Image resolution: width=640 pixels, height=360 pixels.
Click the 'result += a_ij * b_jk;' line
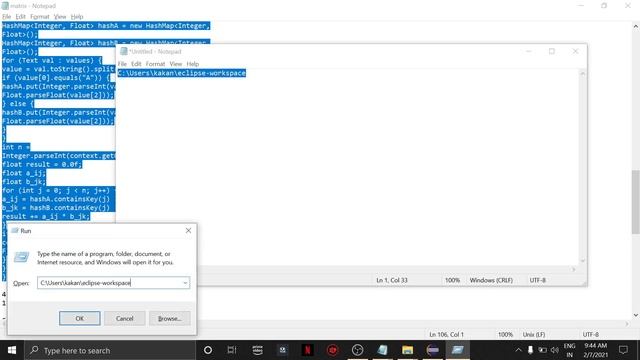click(x=46, y=216)
